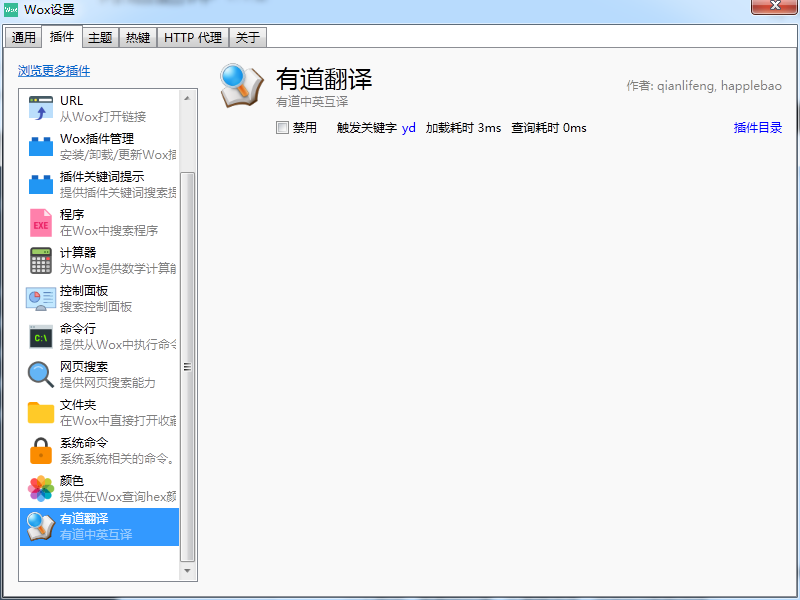Select the 网页搜索 plugin name
Screen dimensions: 800x600
coord(84,367)
